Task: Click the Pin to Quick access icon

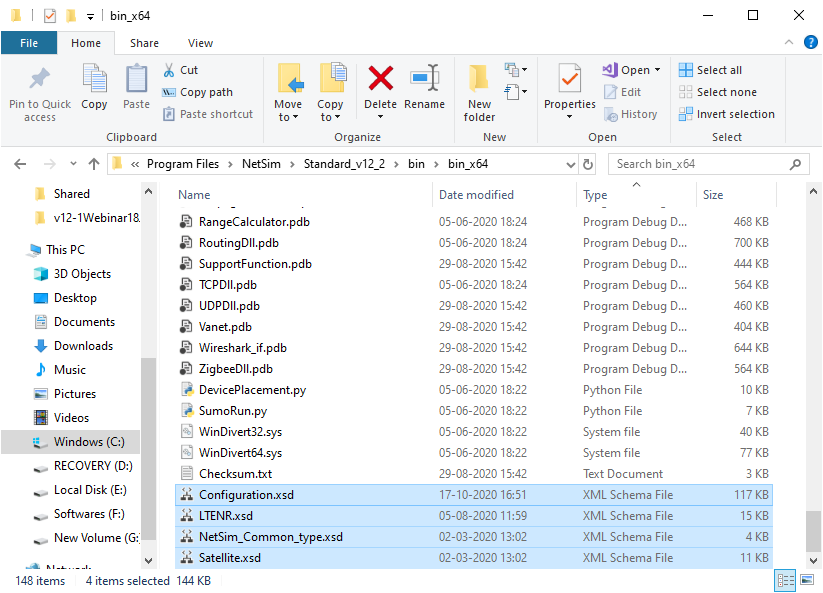Action: pyautogui.click(x=39, y=79)
